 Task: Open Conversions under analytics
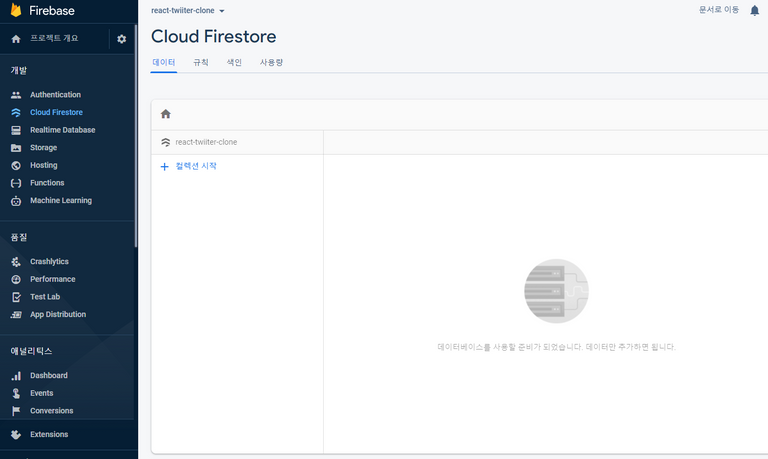pyautogui.click(x=51, y=411)
